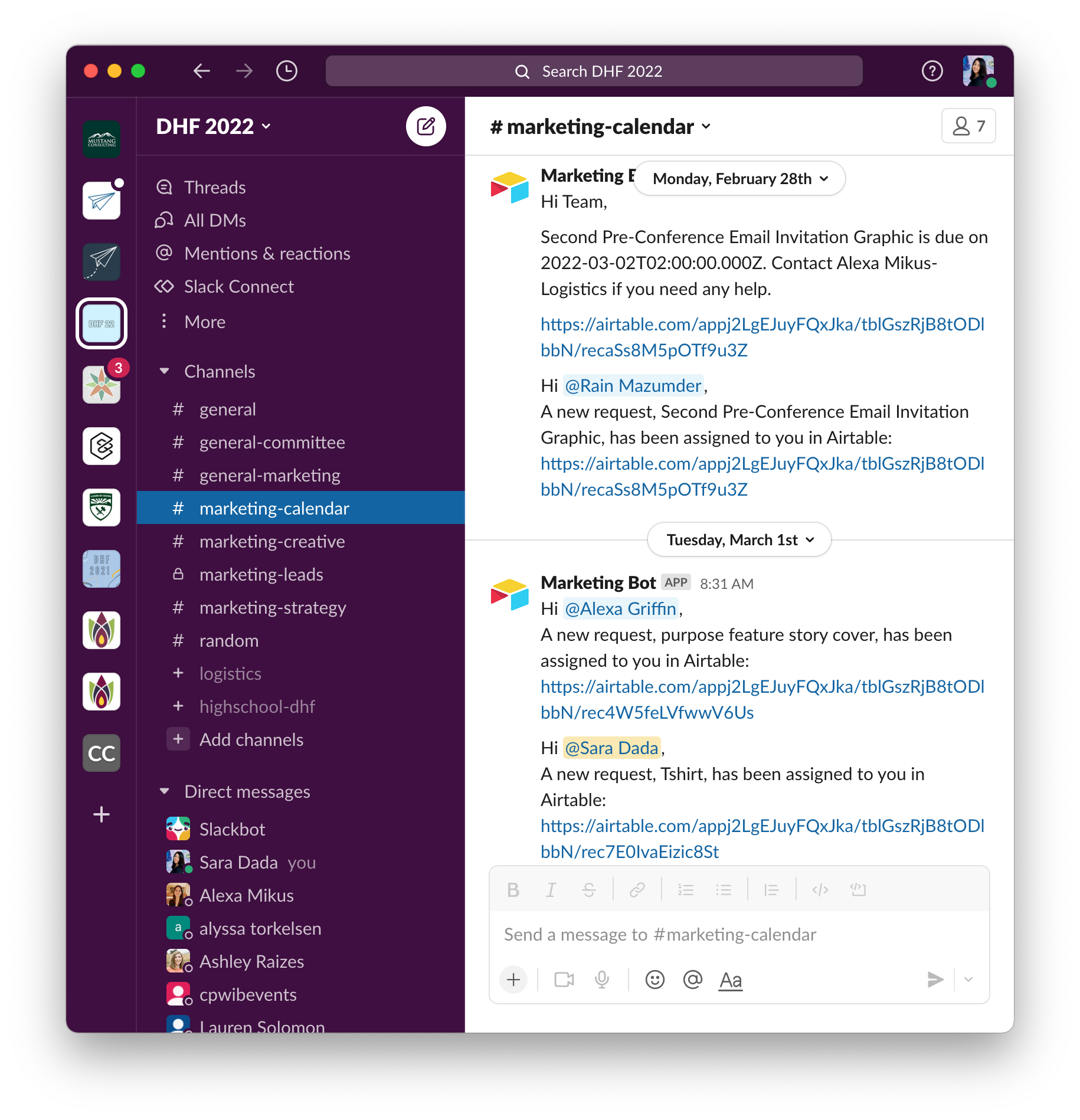Record an audio clip with the microphone icon
The height and width of the screenshot is (1120, 1080).
click(x=602, y=980)
